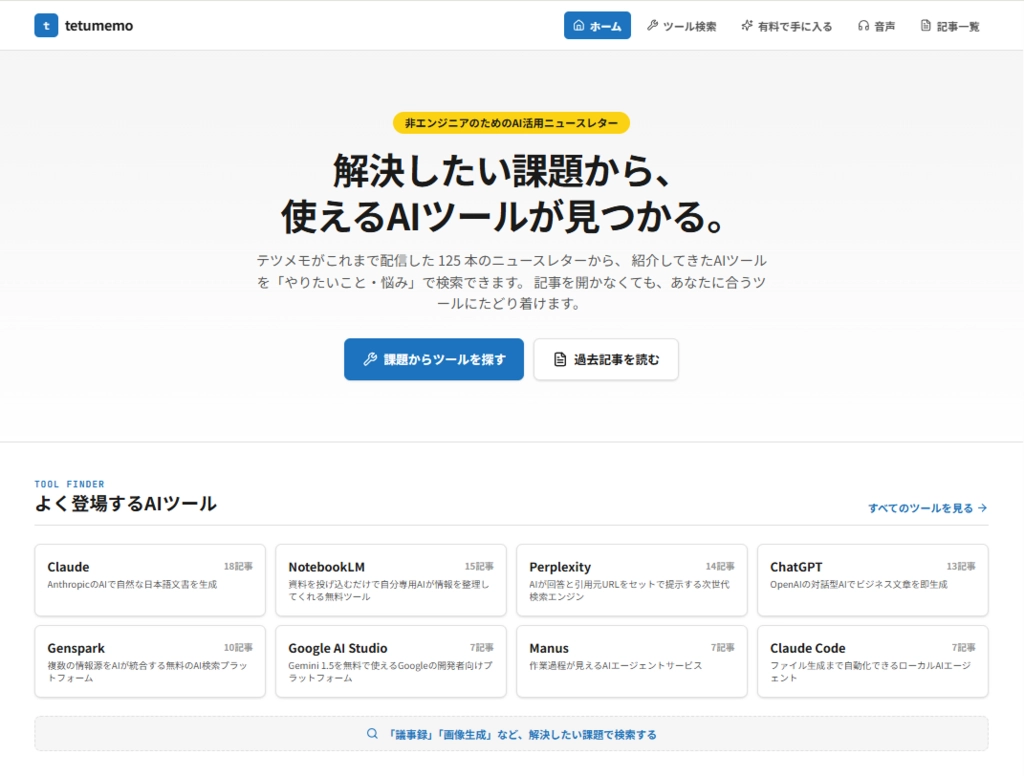Click the テツメモがこれまで配信した 125 本 paragraph
The height and width of the screenshot is (776, 1024).
pos(511,282)
